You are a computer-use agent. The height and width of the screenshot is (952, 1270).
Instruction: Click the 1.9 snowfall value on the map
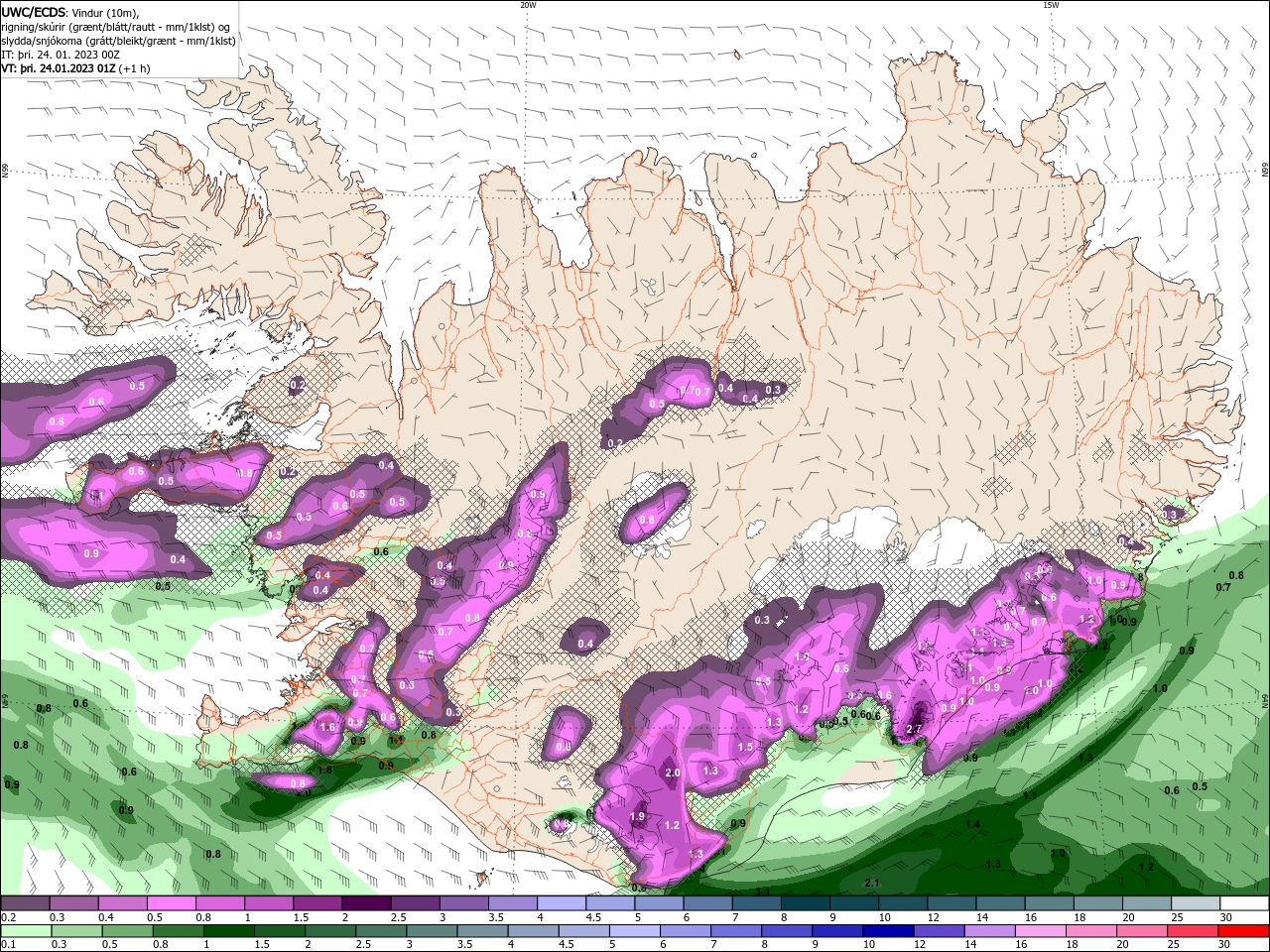[638, 816]
